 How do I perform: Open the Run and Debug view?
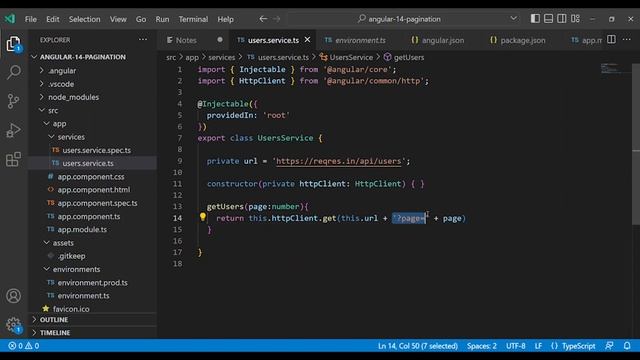pyautogui.click(x=13, y=130)
